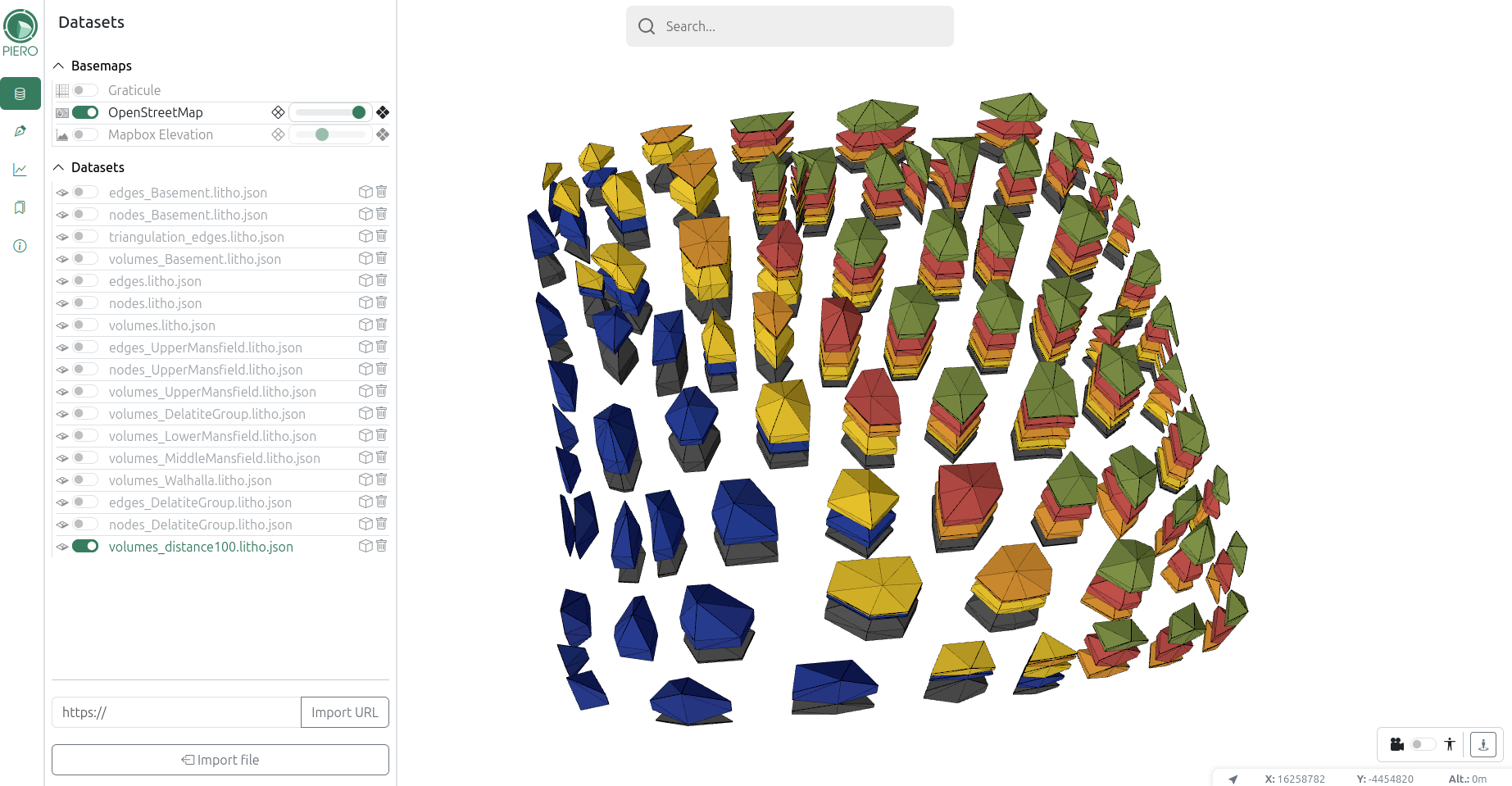The image size is (1512, 786).
Task: Click the full opacity icon for OpenStreetMap
Action: (383, 112)
